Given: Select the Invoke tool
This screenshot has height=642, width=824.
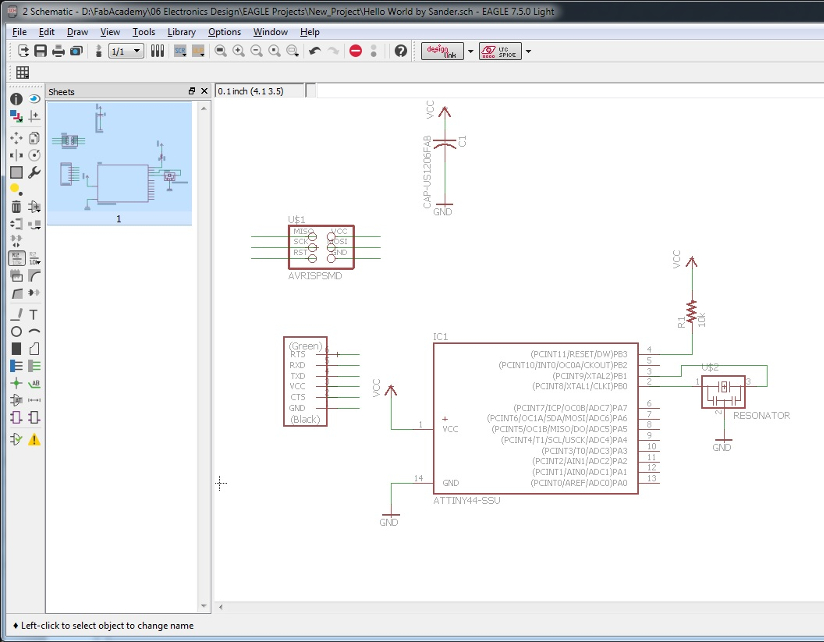Looking at the screenshot, I should pyautogui.click(x=34, y=293).
